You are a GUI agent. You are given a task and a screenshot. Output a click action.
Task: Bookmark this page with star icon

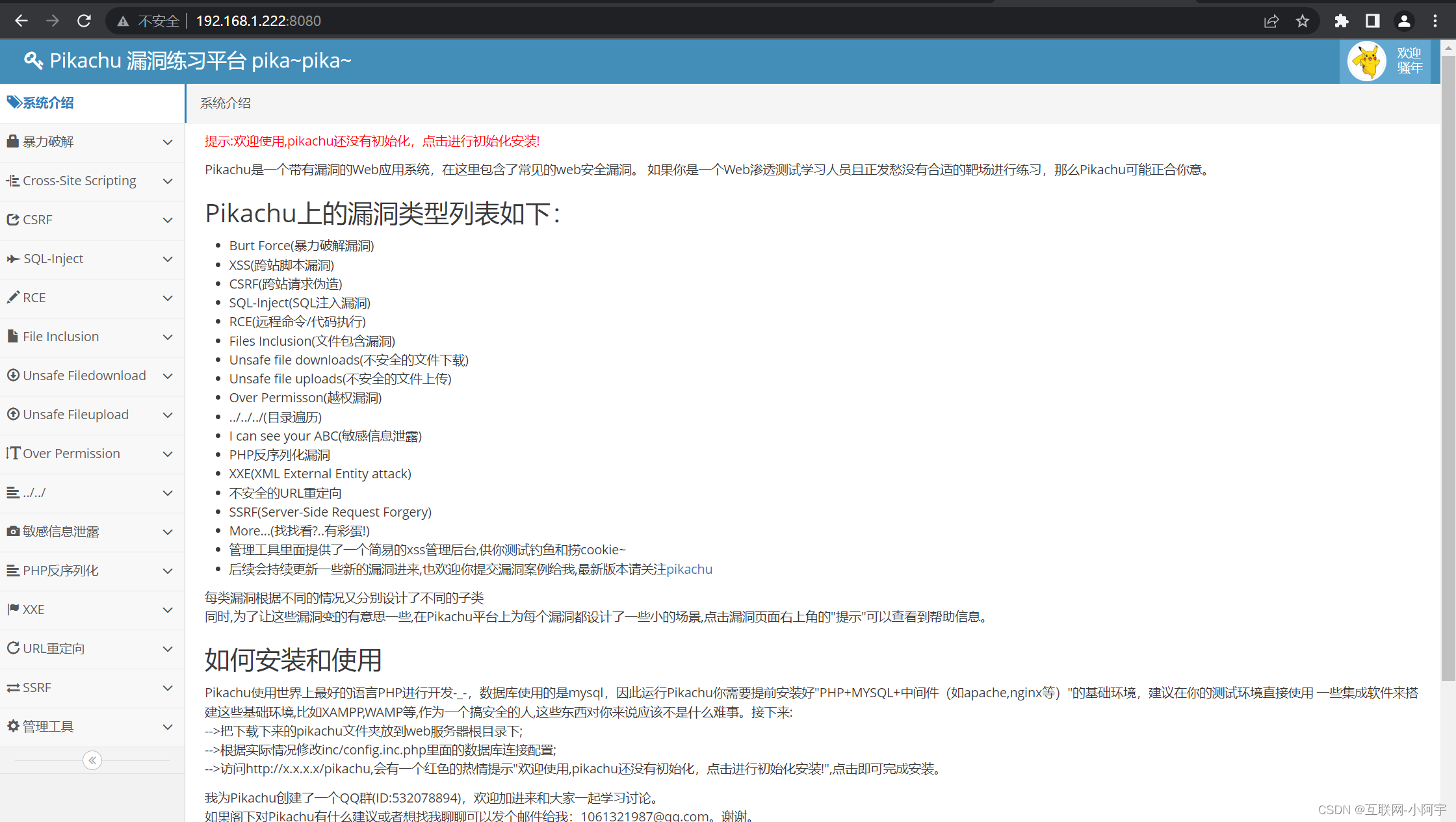[1302, 21]
